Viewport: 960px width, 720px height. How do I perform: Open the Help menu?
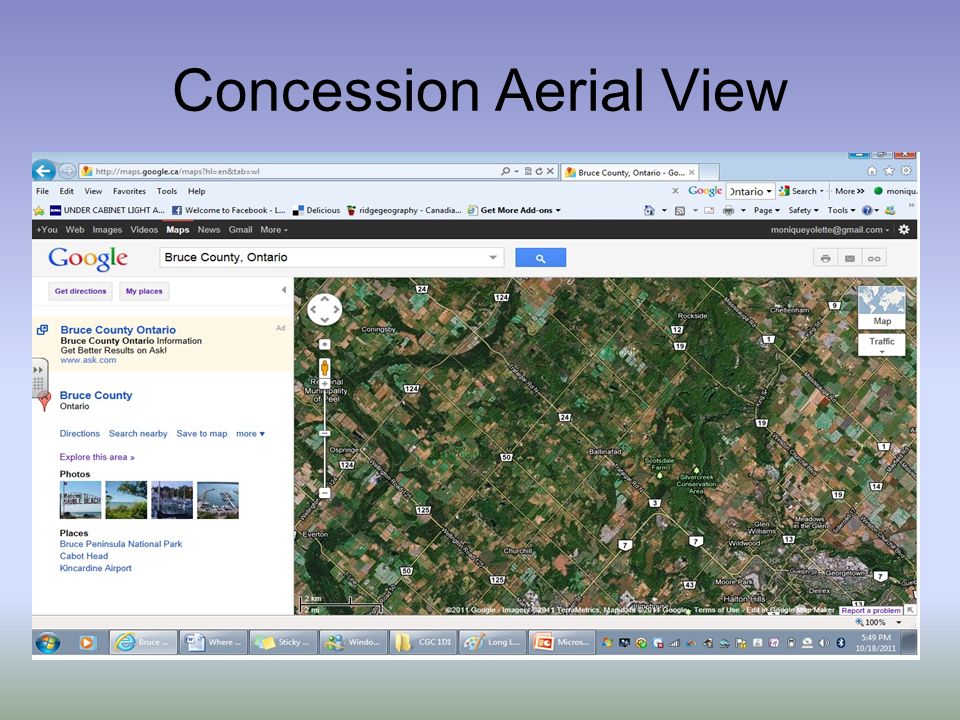tap(196, 191)
